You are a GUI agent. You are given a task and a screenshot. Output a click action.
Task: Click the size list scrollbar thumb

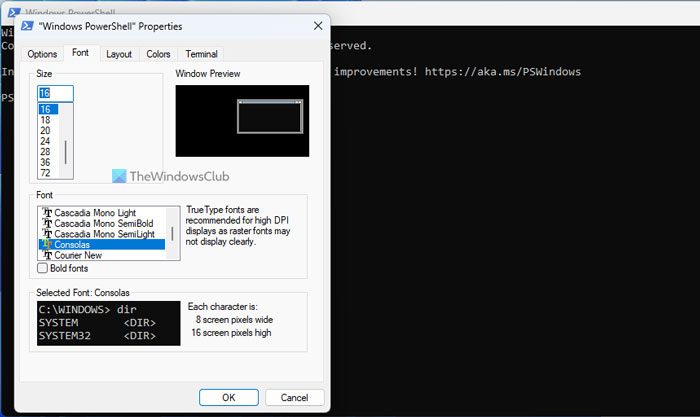click(66, 152)
